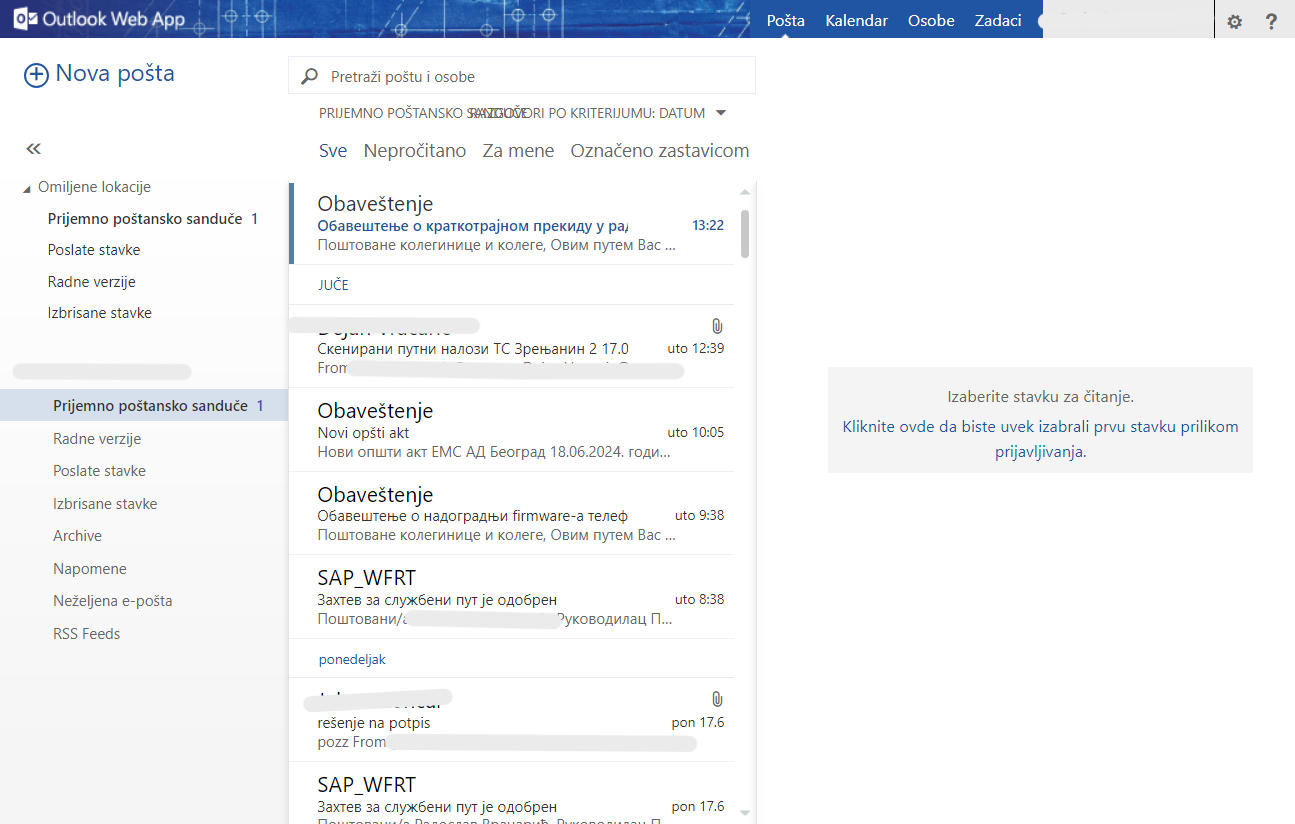The image size is (1295, 824).
Task: Open favorite Izbrisane stavke folder
Action: click(x=100, y=313)
